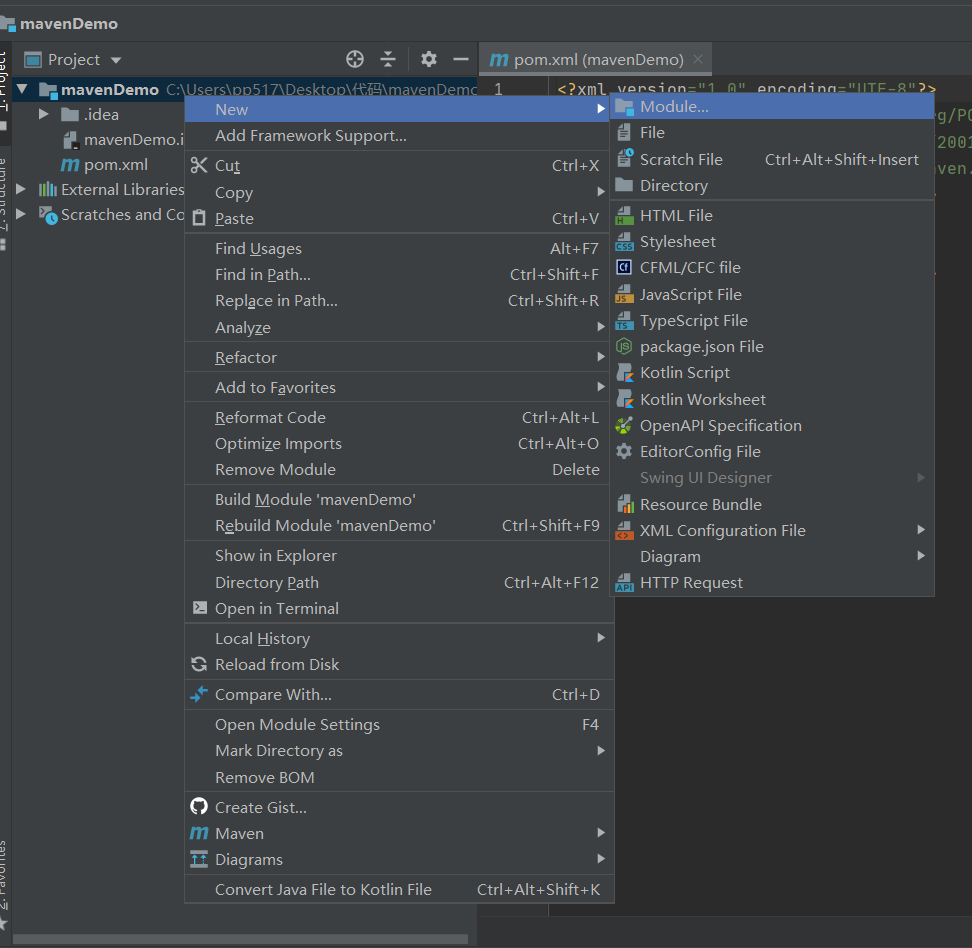Click the Module folder icon in submenu

624,107
